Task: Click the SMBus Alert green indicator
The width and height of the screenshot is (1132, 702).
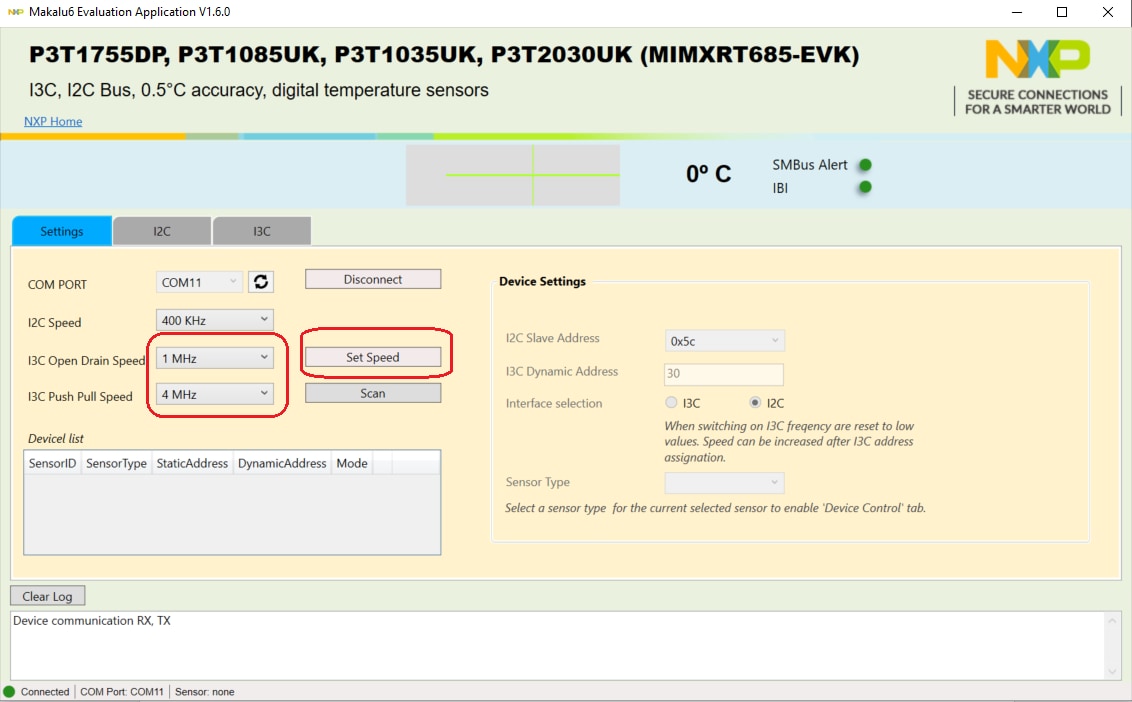Action: coord(866,165)
